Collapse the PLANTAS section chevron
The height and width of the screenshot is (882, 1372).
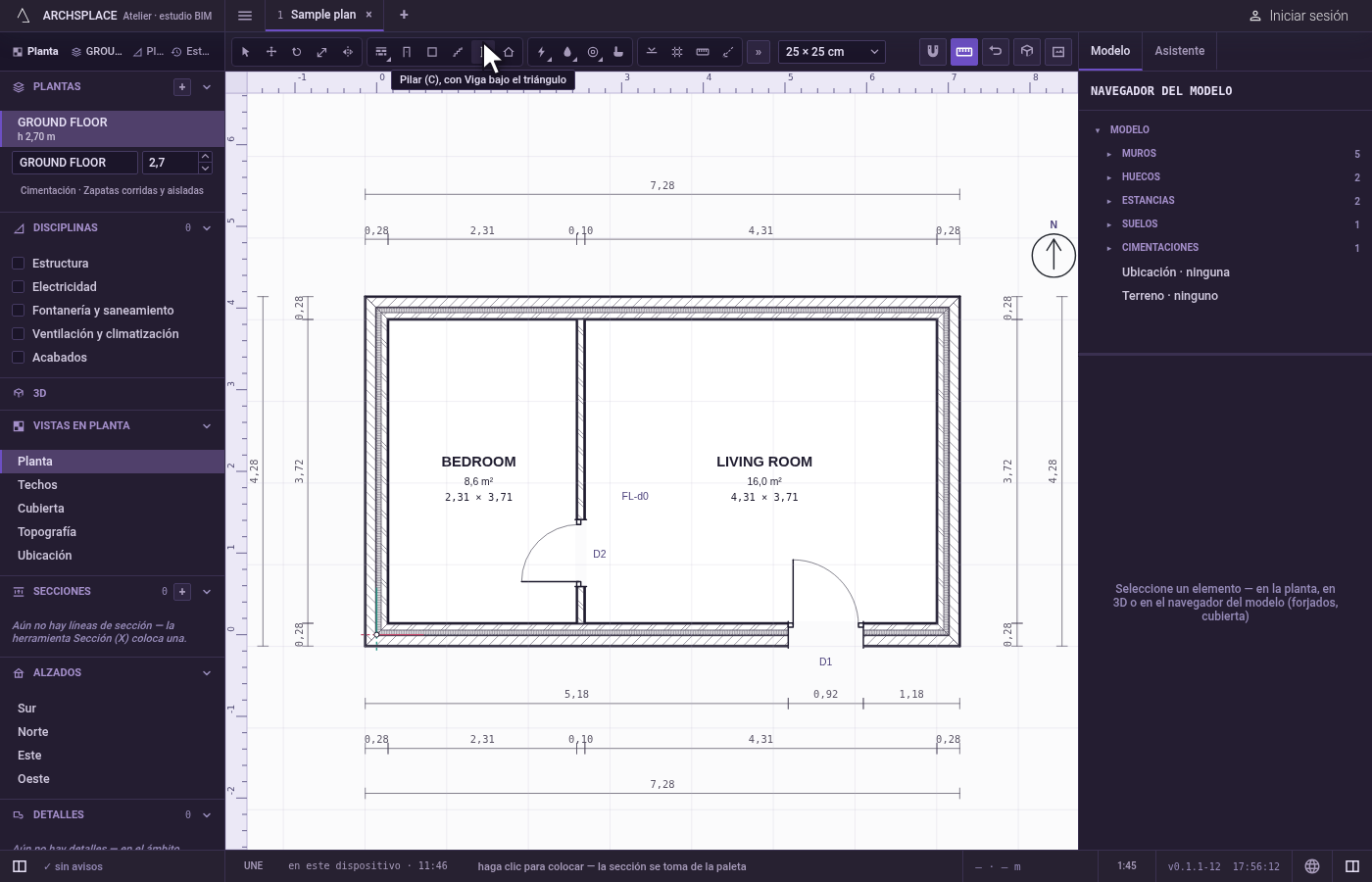[x=207, y=87]
